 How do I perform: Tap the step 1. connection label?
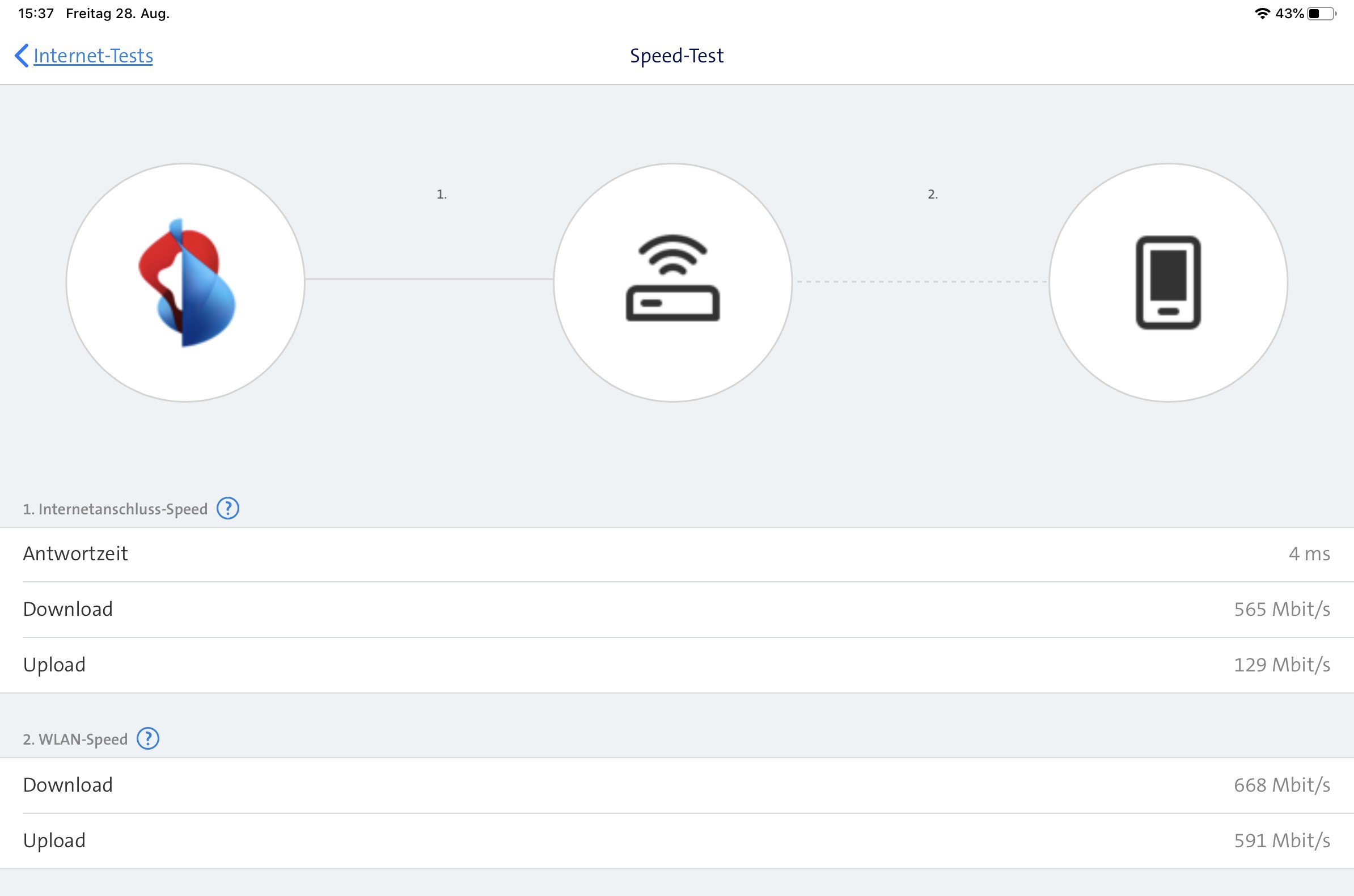click(x=441, y=195)
